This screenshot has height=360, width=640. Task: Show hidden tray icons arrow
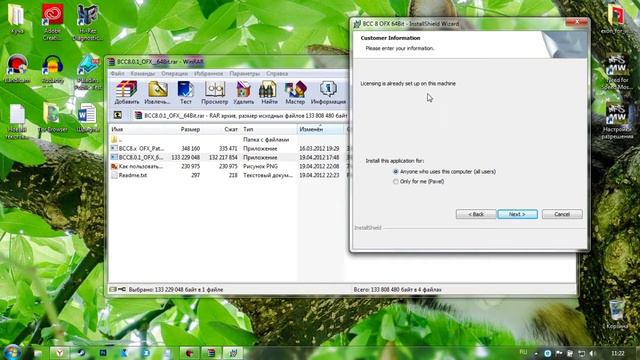coord(536,353)
